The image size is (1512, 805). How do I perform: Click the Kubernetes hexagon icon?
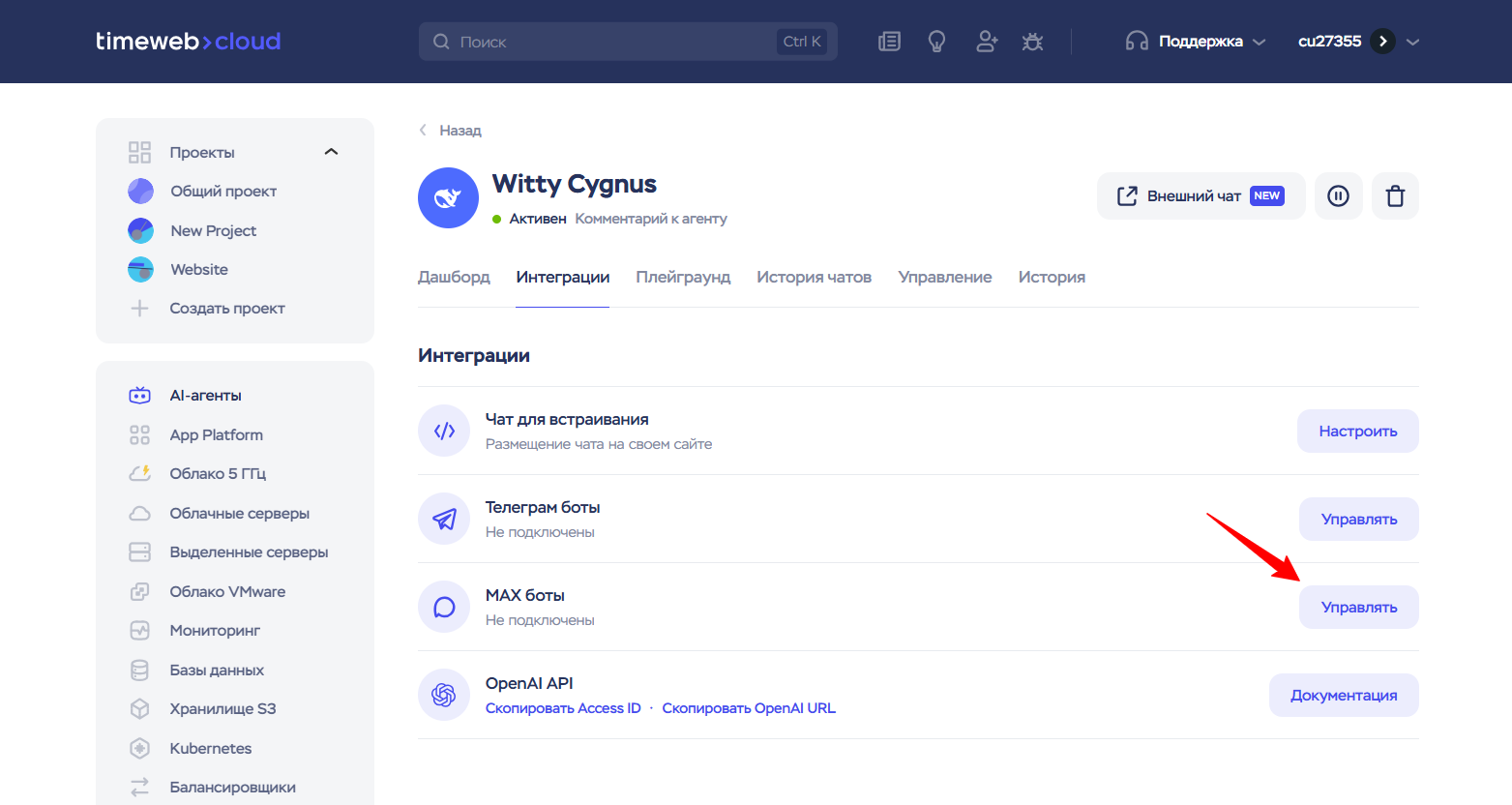139,748
